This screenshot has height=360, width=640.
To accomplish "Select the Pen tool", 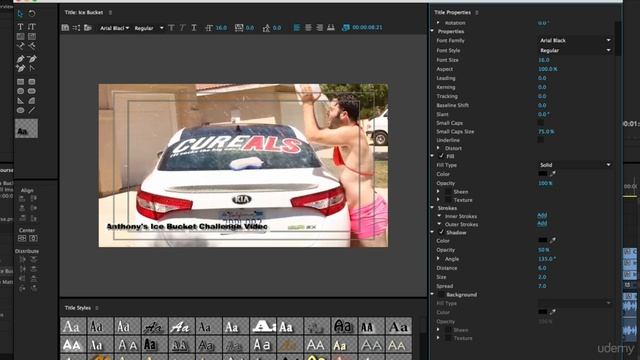I will click(x=20, y=59).
